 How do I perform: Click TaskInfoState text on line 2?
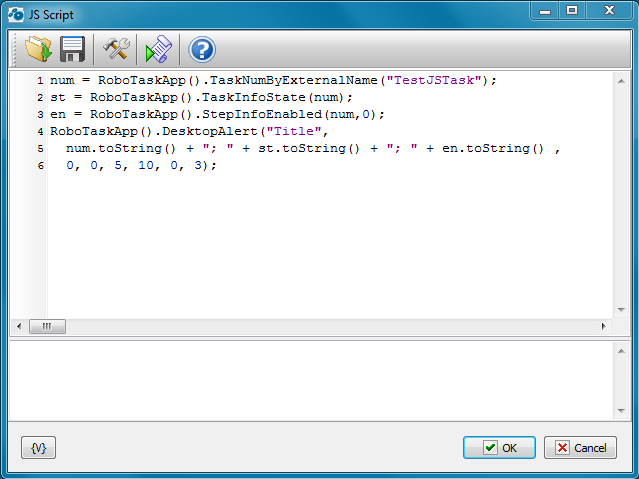click(254, 97)
